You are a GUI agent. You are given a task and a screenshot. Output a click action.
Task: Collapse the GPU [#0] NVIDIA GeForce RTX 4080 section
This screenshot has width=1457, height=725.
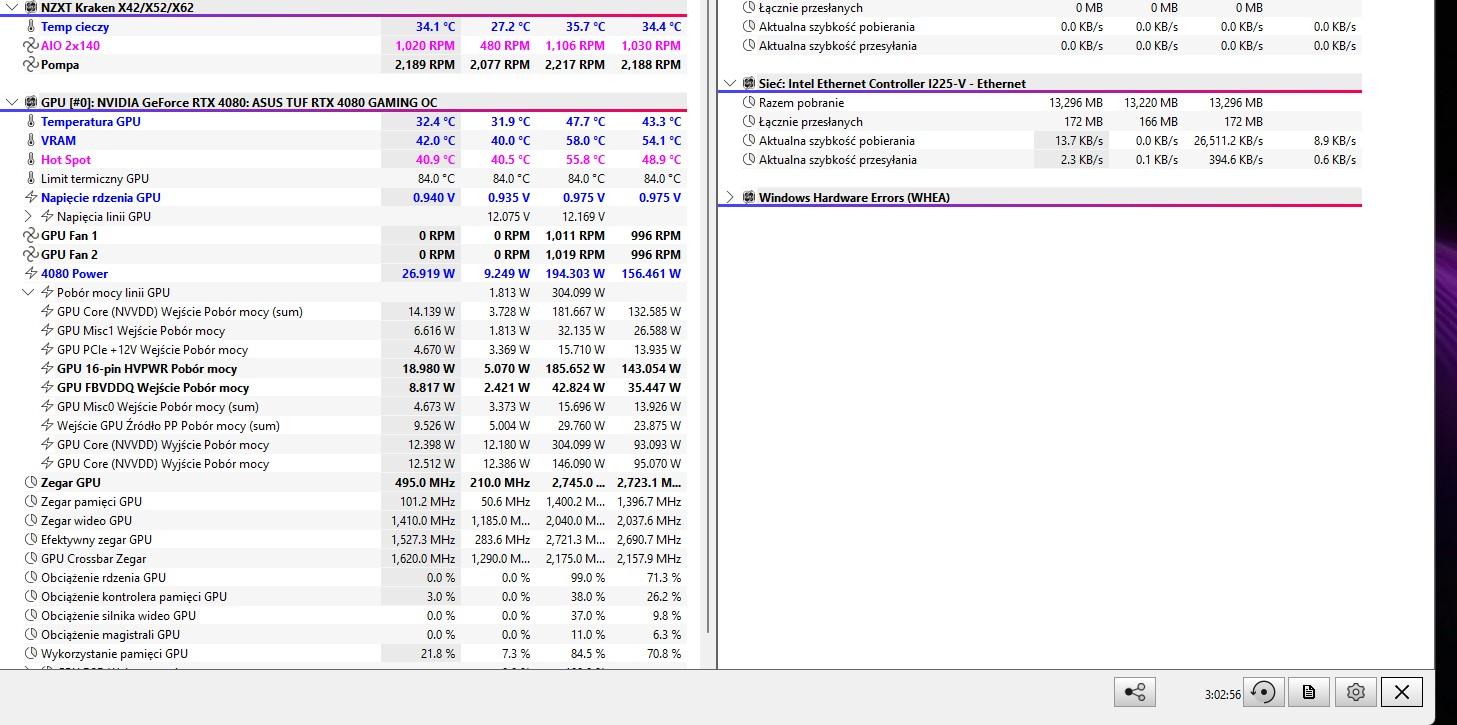point(12,103)
